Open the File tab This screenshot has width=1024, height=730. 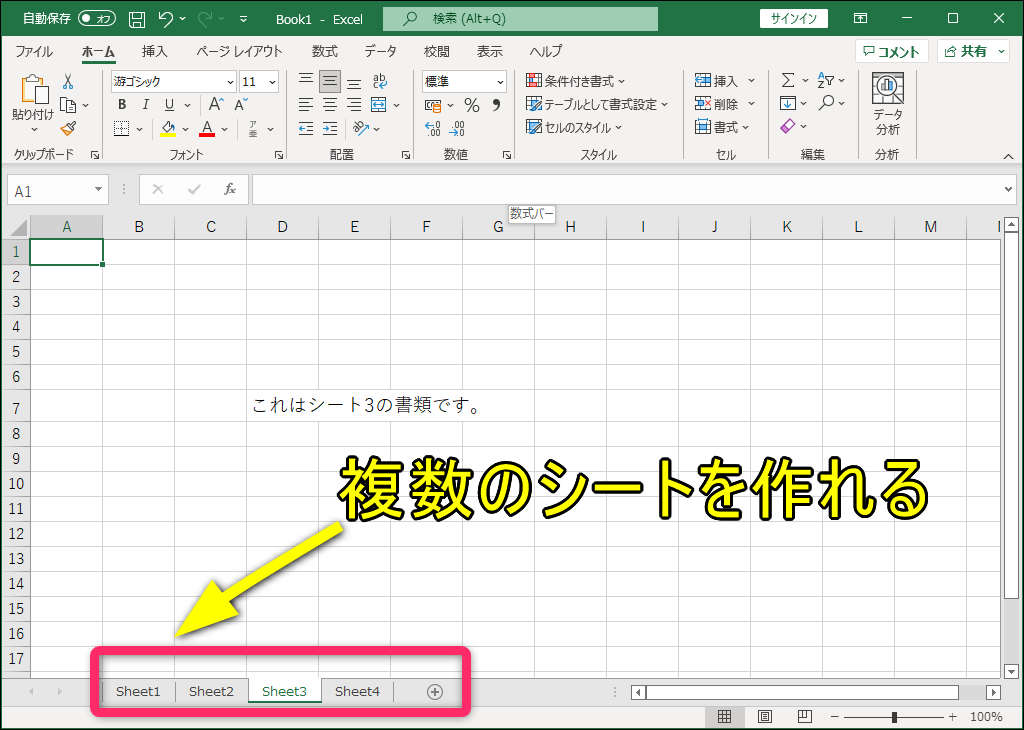point(34,52)
